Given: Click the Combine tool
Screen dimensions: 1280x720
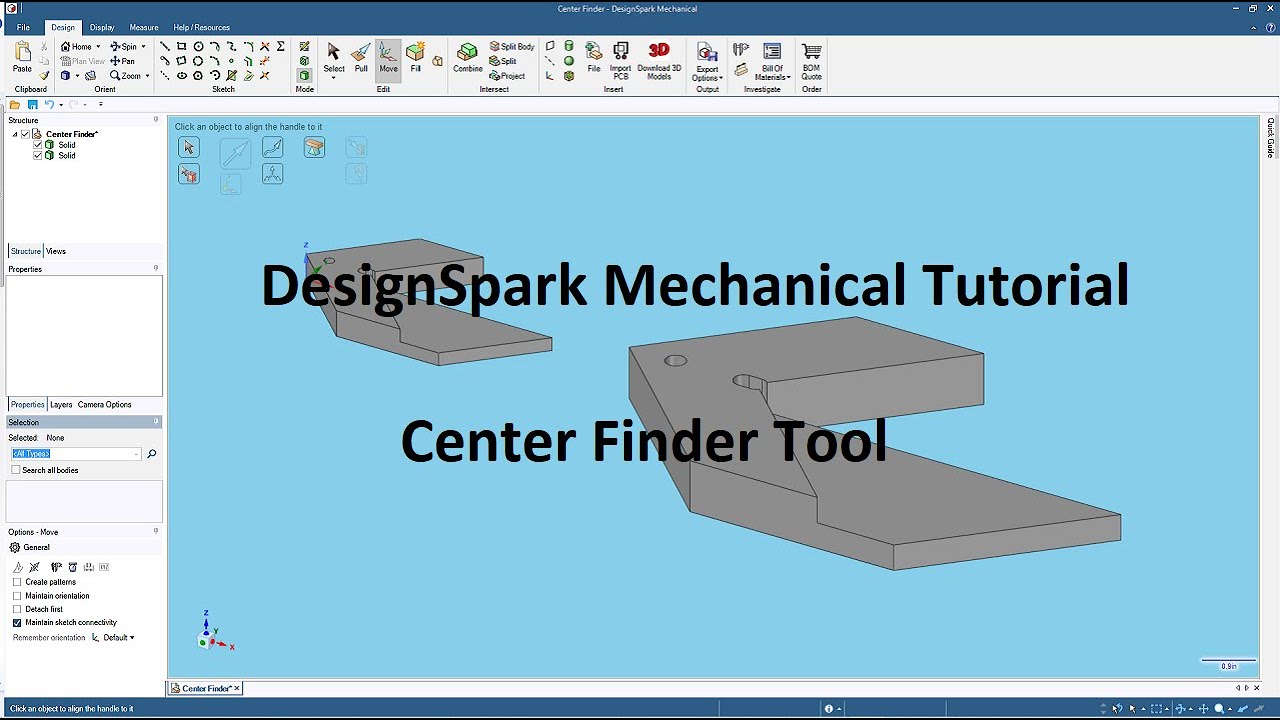Looking at the screenshot, I should coord(467,58).
